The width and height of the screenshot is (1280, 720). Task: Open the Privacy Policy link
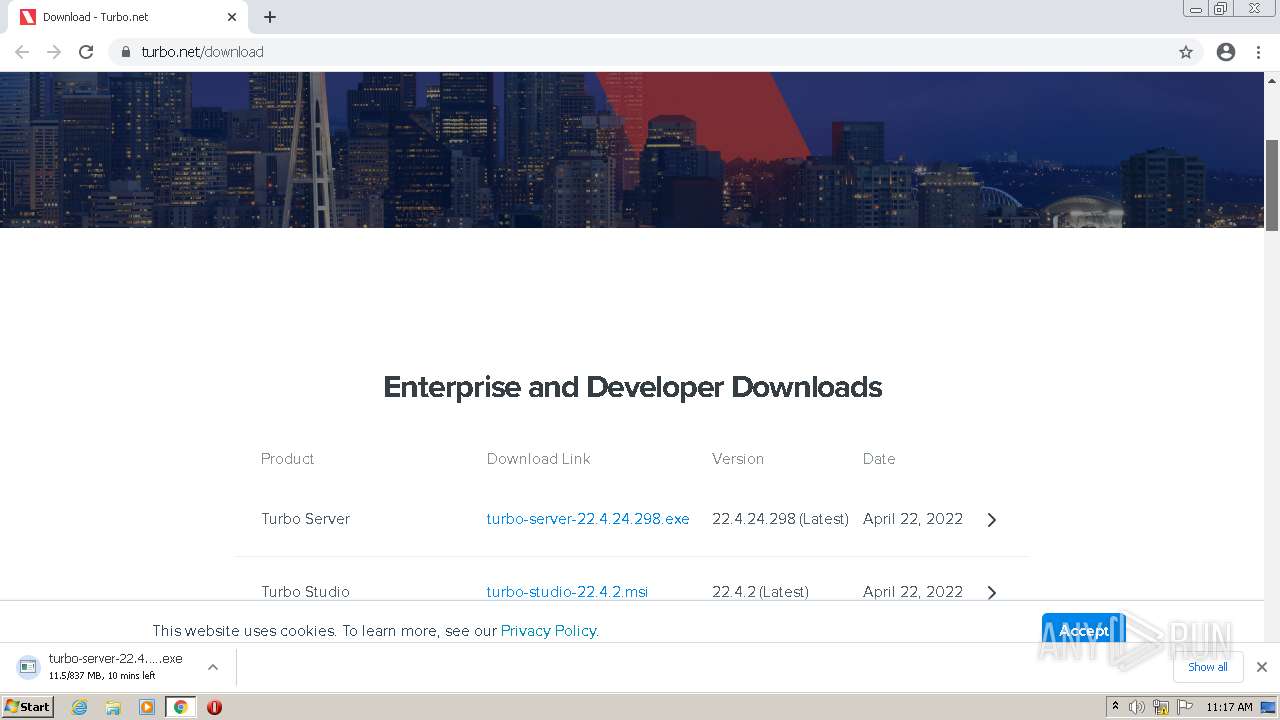click(x=549, y=631)
